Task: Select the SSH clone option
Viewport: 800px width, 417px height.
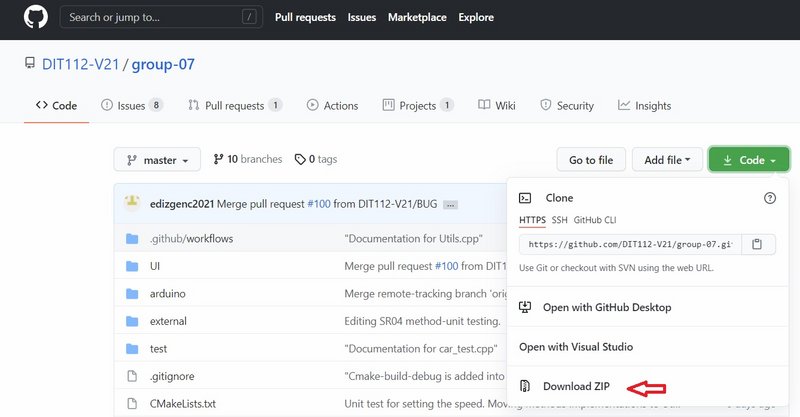Action: [x=559, y=220]
